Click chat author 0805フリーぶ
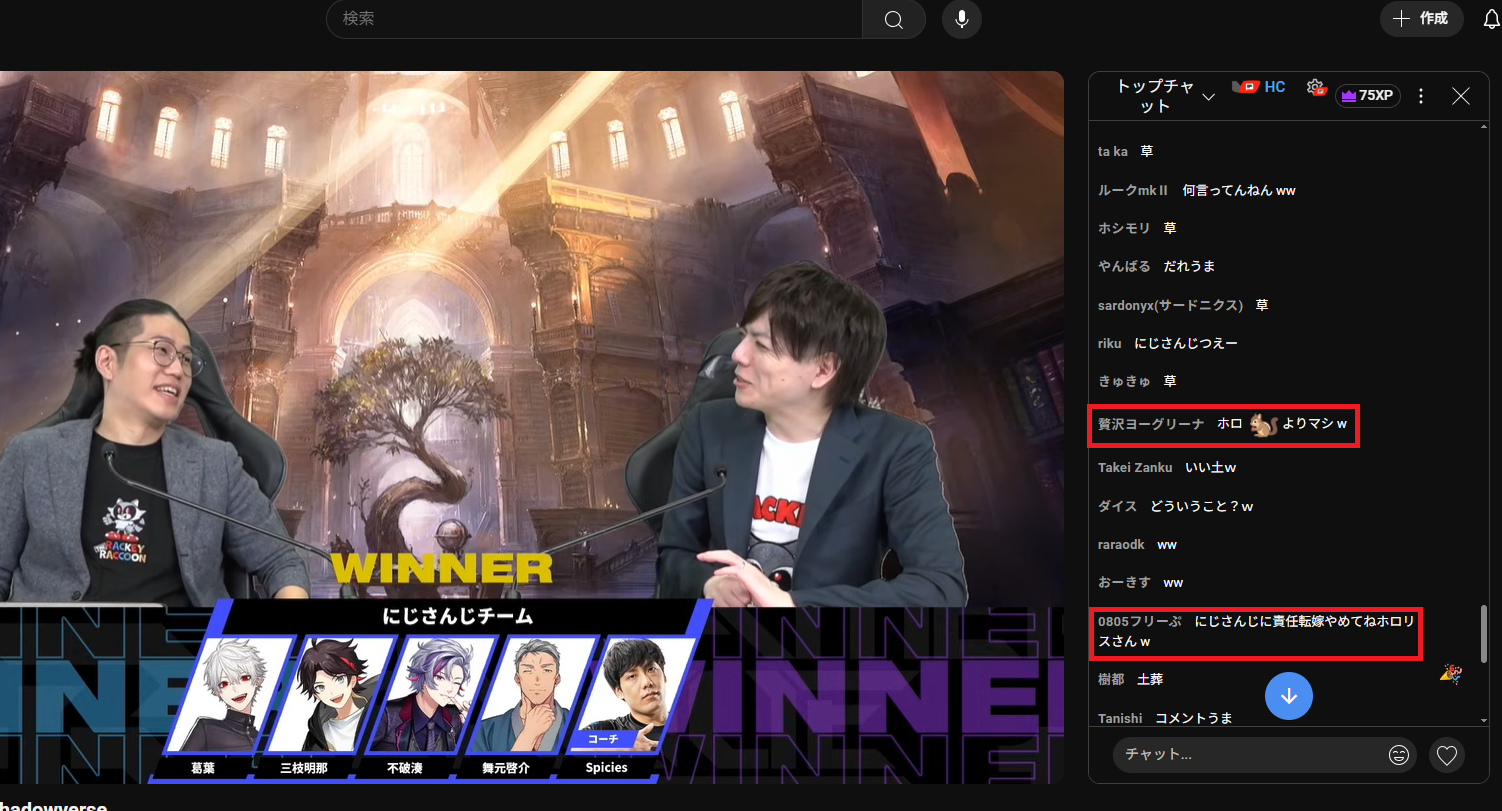The width and height of the screenshot is (1502, 811). pyautogui.click(x=1140, y=621)
